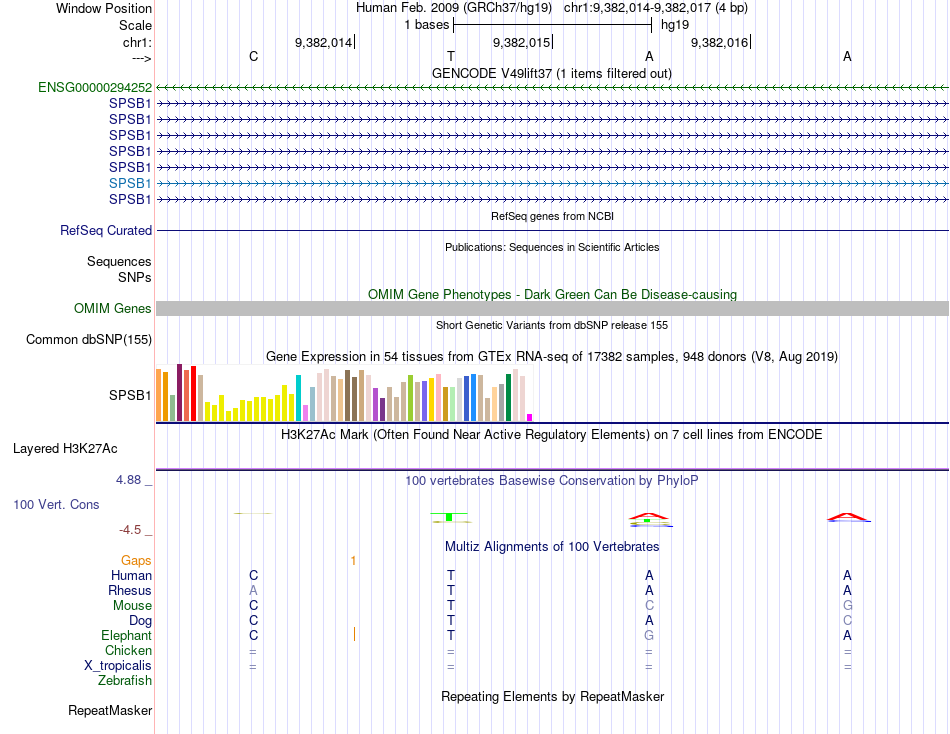Click the orange gap count '1'

coord(353,561)
